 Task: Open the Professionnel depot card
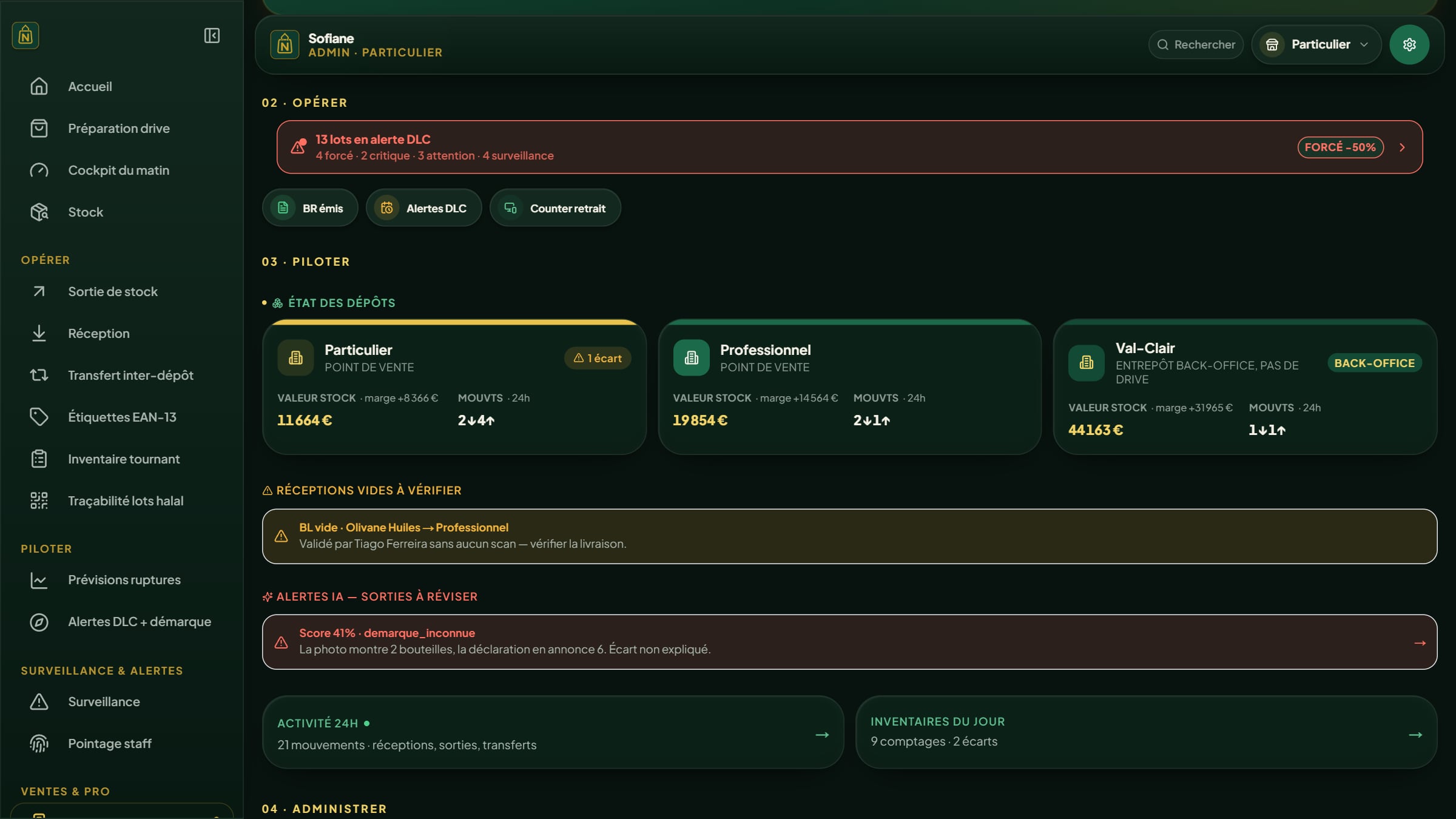[850, 386]
